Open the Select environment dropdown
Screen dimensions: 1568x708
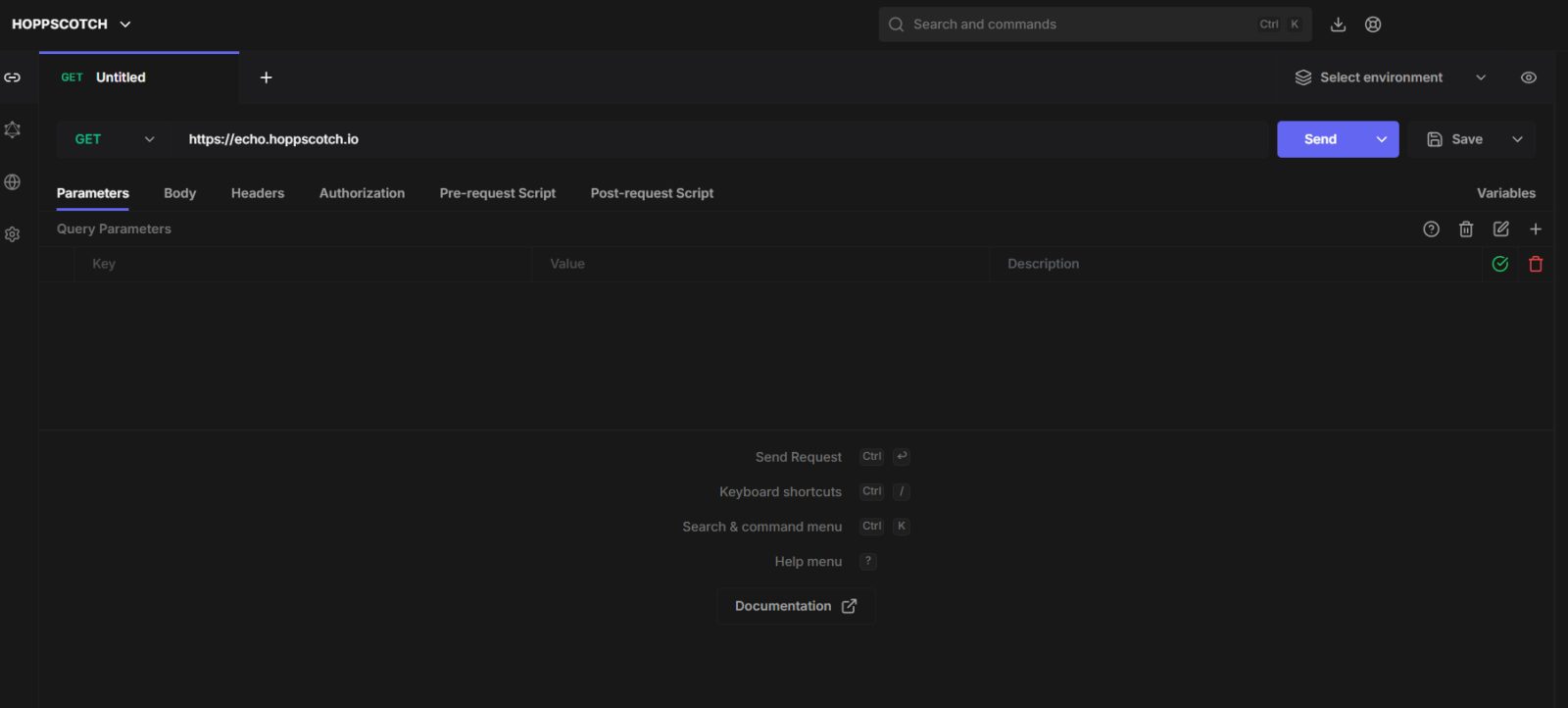coord(1391,77)
